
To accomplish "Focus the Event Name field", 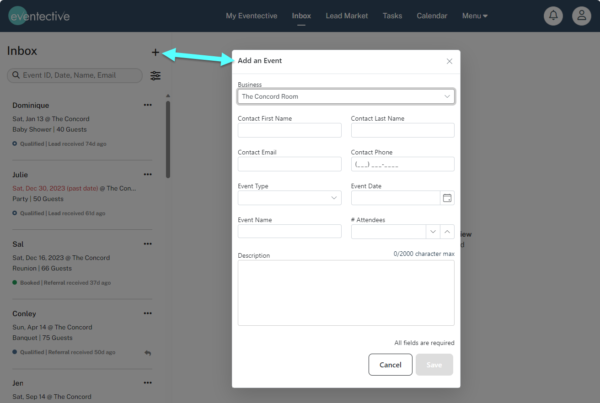I will point(289,232).
